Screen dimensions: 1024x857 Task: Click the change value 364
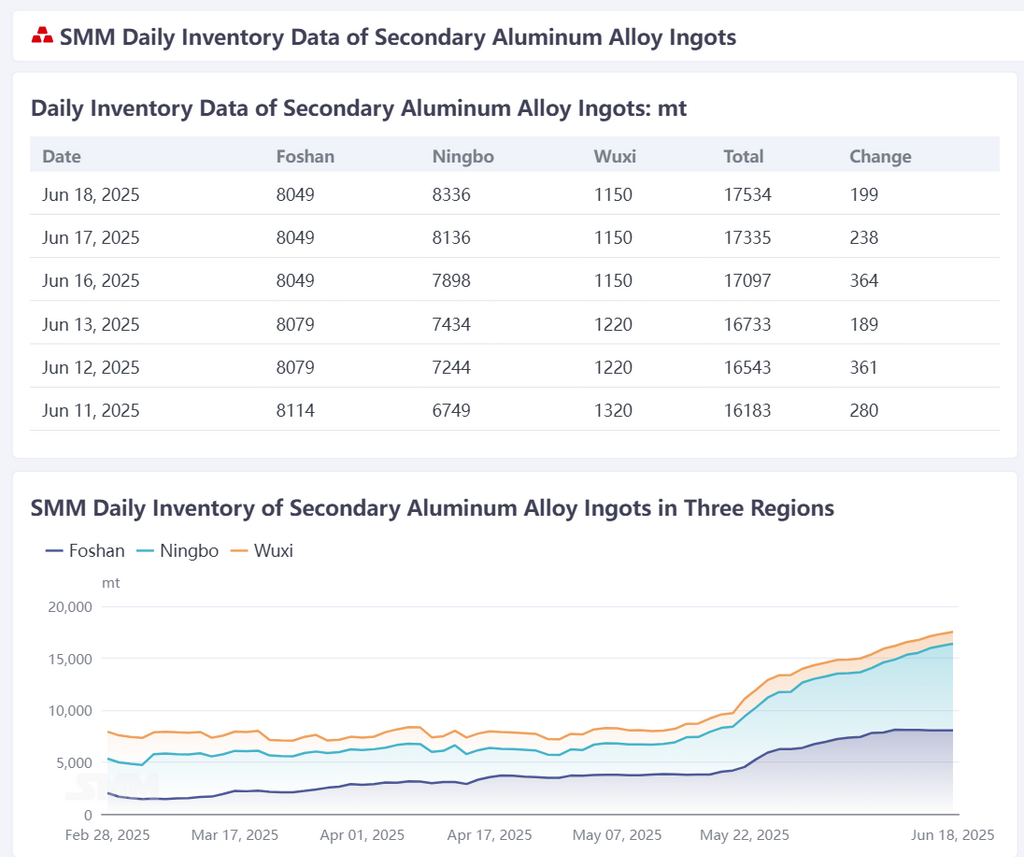[x=864, y=281]
